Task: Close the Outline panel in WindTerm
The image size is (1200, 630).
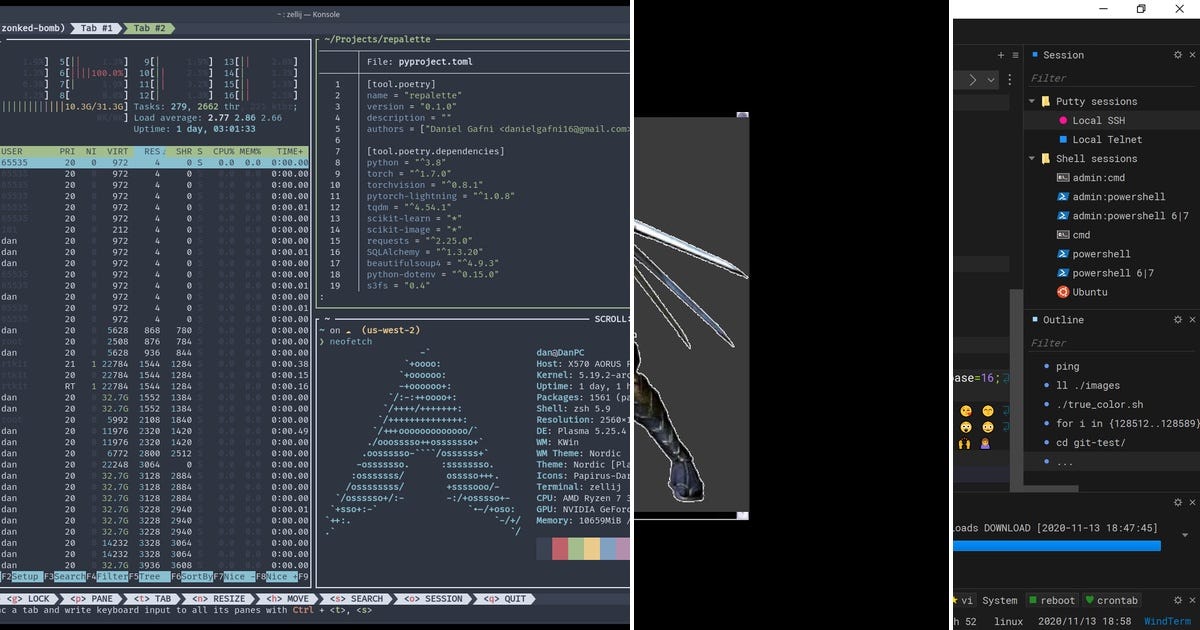Action: point(1192,319)
